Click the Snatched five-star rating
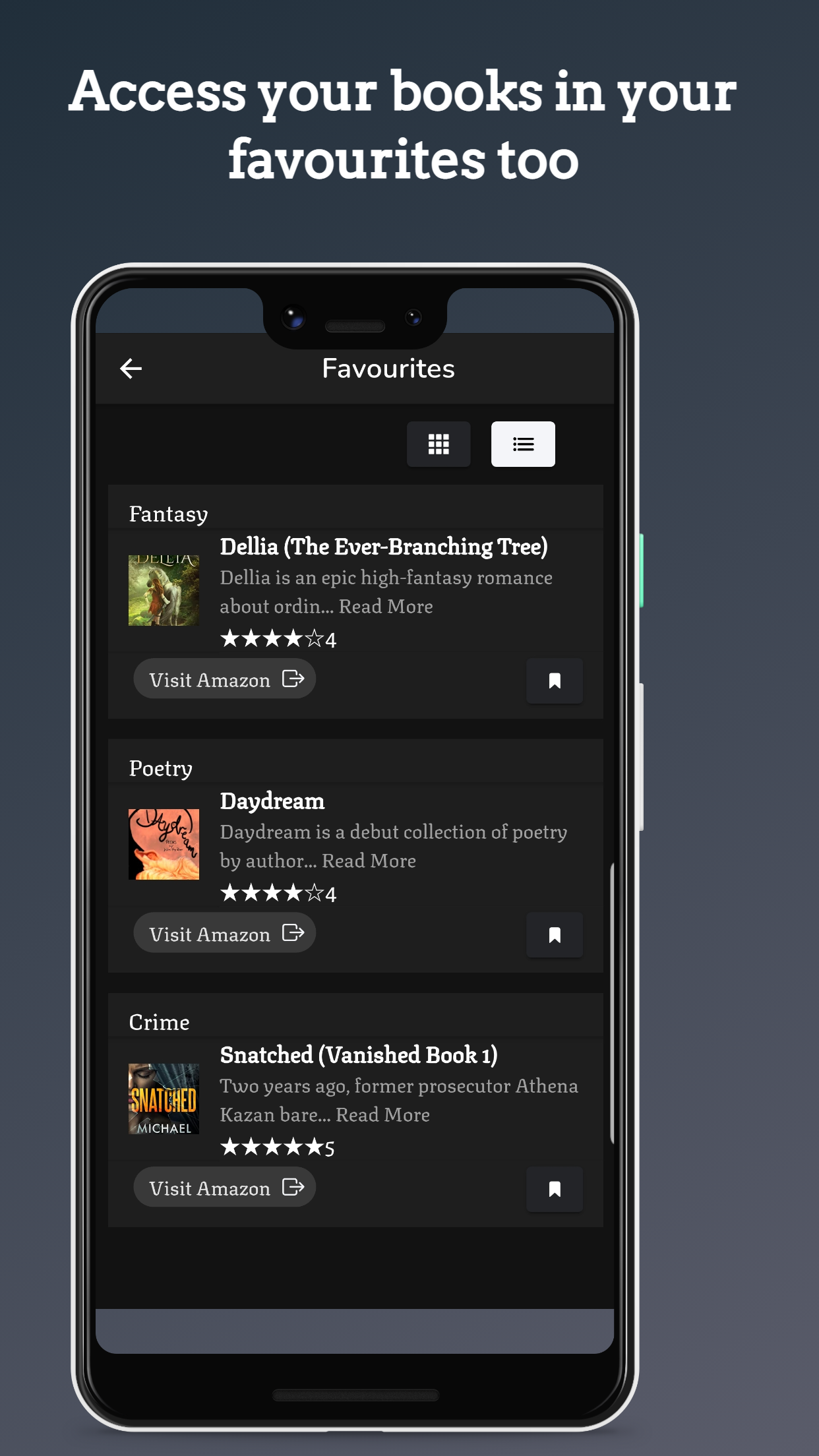This screenshot has width=819, height=1456. [278, 1147]
